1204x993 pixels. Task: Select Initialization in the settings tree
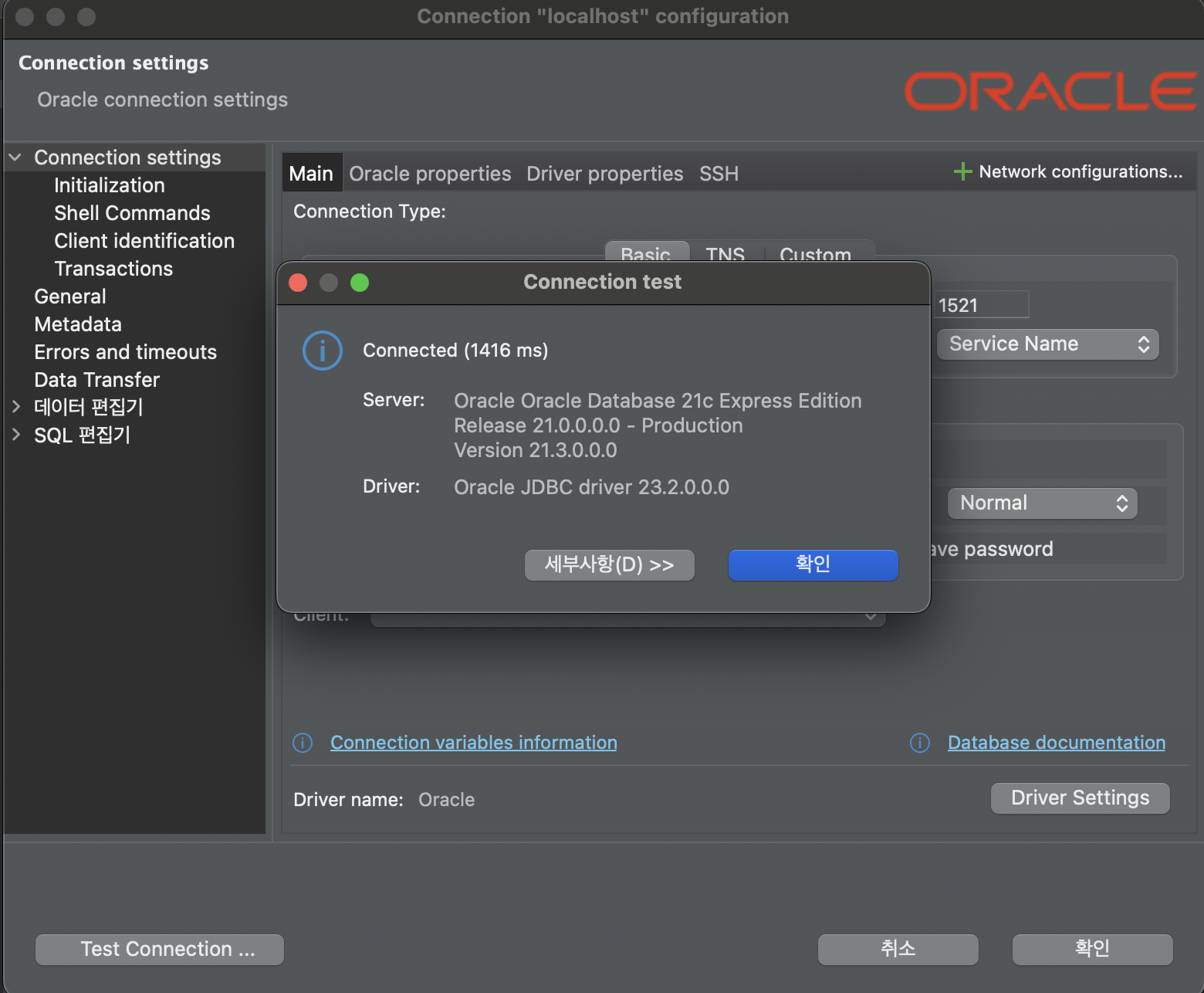pyautogui.click(x=110, y=185)
